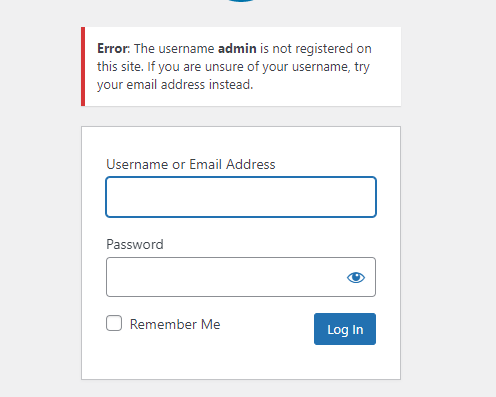The image size is (496, 397).
Task: Show password using the eye icon
Action: (x=356, y=277)
